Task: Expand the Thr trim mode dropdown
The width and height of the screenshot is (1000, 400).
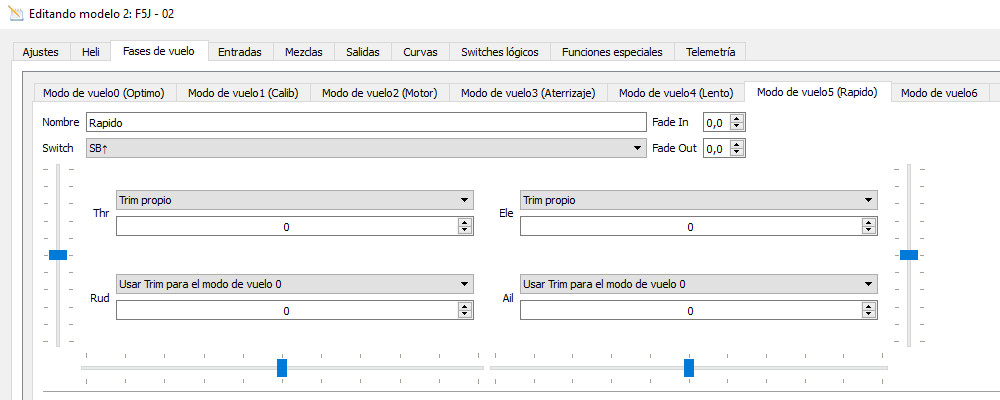Action: coord(294,200)
